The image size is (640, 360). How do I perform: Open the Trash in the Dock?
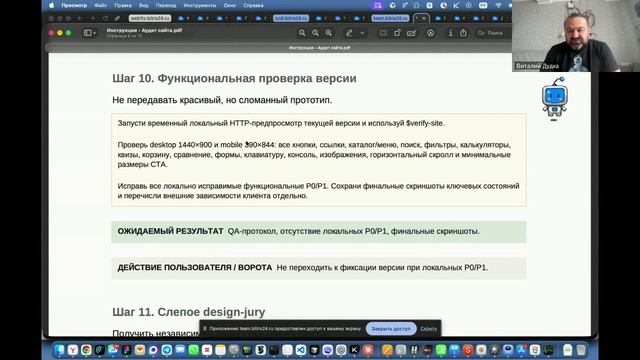[581, 350]
